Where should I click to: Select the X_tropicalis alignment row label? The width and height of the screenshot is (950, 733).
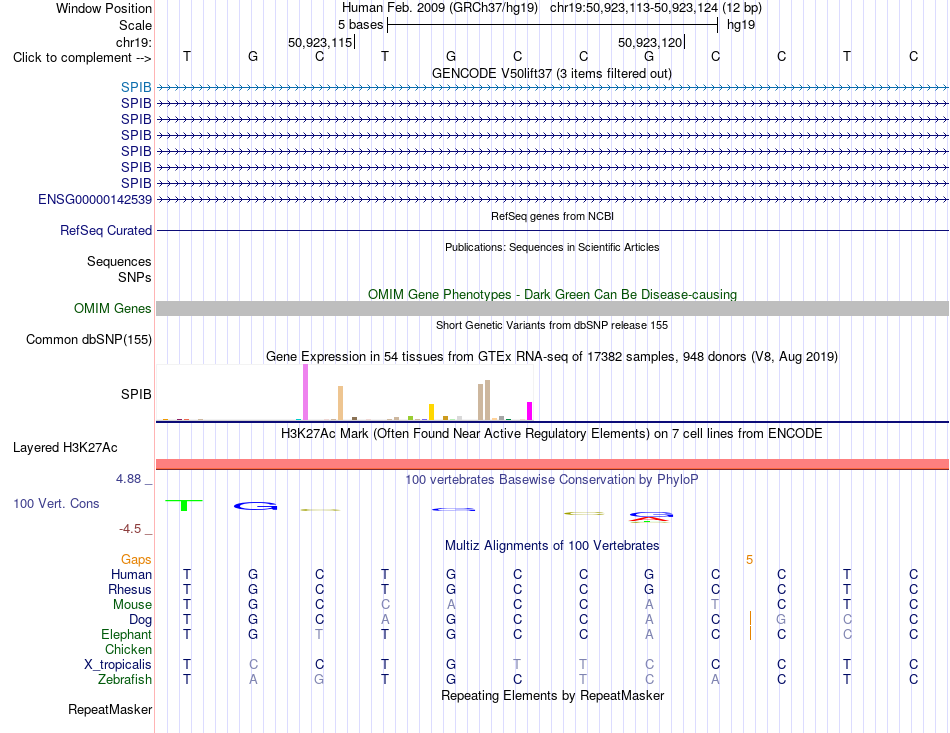[x=118, y=665]
